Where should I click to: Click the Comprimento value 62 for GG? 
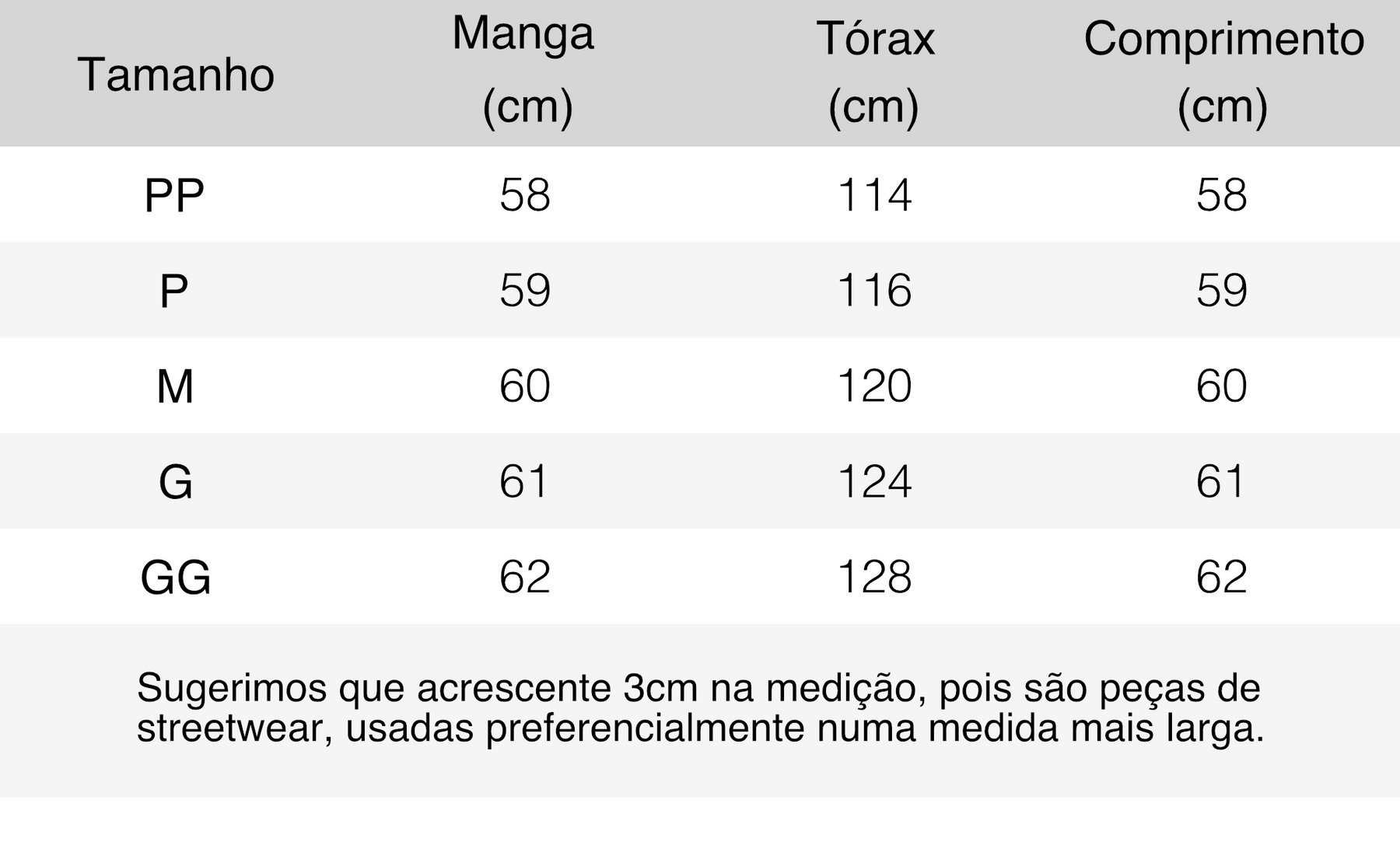pos(1222,577)
